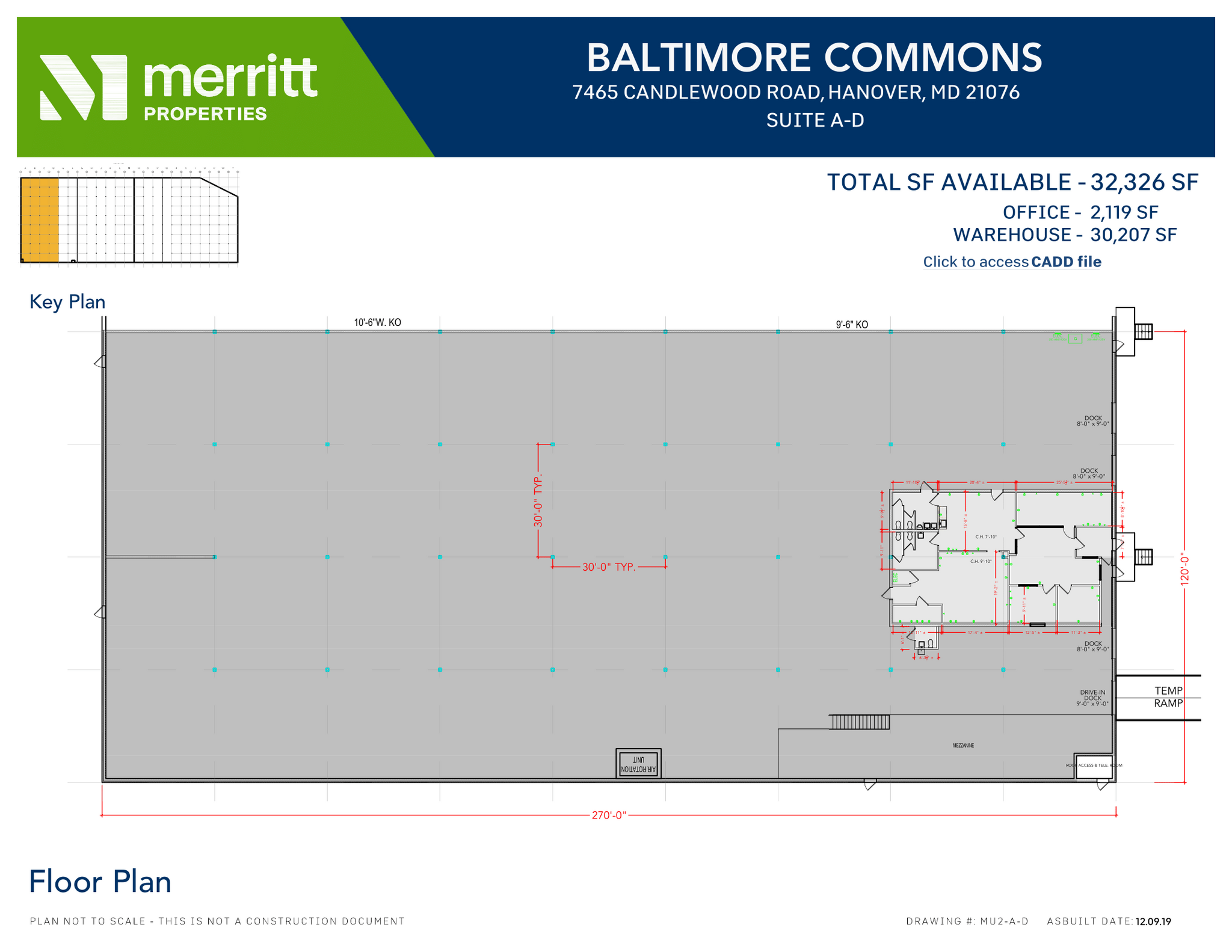Click the '270'-0"' overall width dimension
This screenshot has height=952, width=1232.
coord(609,815)
